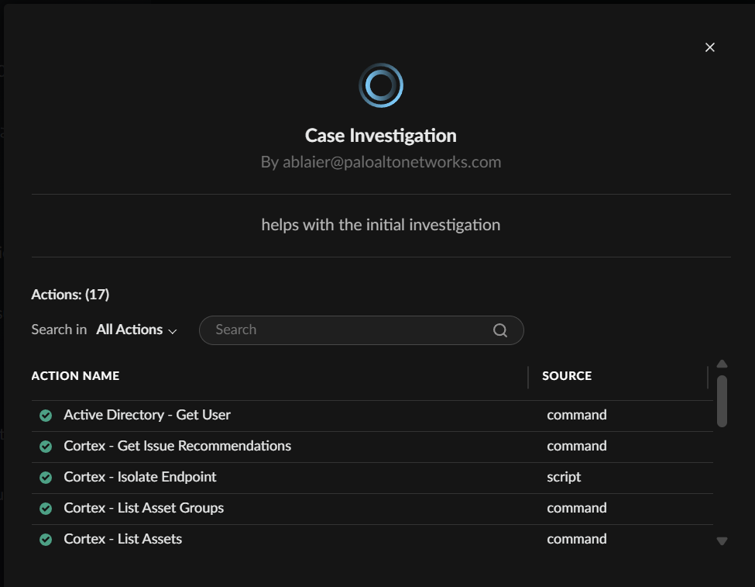Sort by the ACTION NAME column header
This screenshot has height=587, width=755.
(76, 376)
